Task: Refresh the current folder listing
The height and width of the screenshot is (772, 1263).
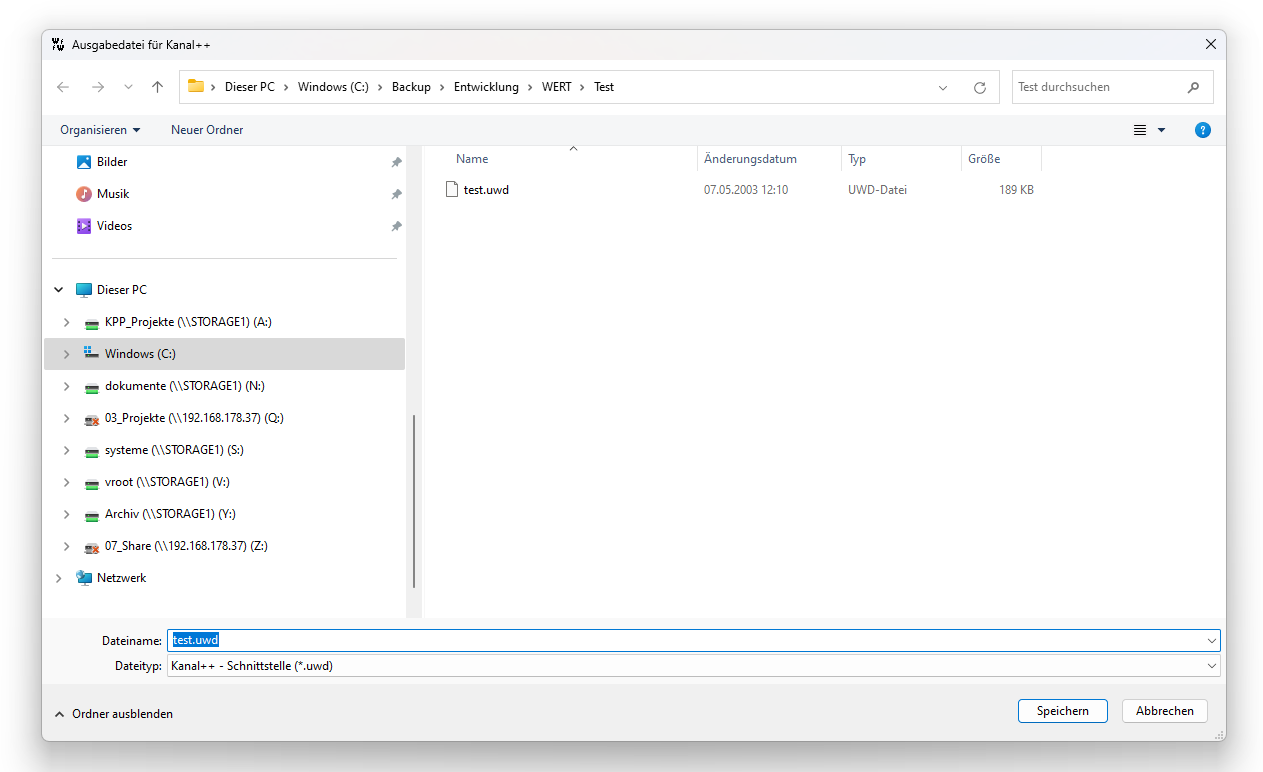Action: coord(980,87)
